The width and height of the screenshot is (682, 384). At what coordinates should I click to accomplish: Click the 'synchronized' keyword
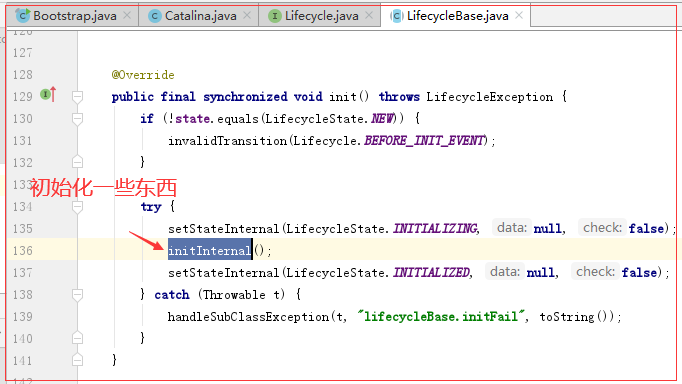[245, 97]
